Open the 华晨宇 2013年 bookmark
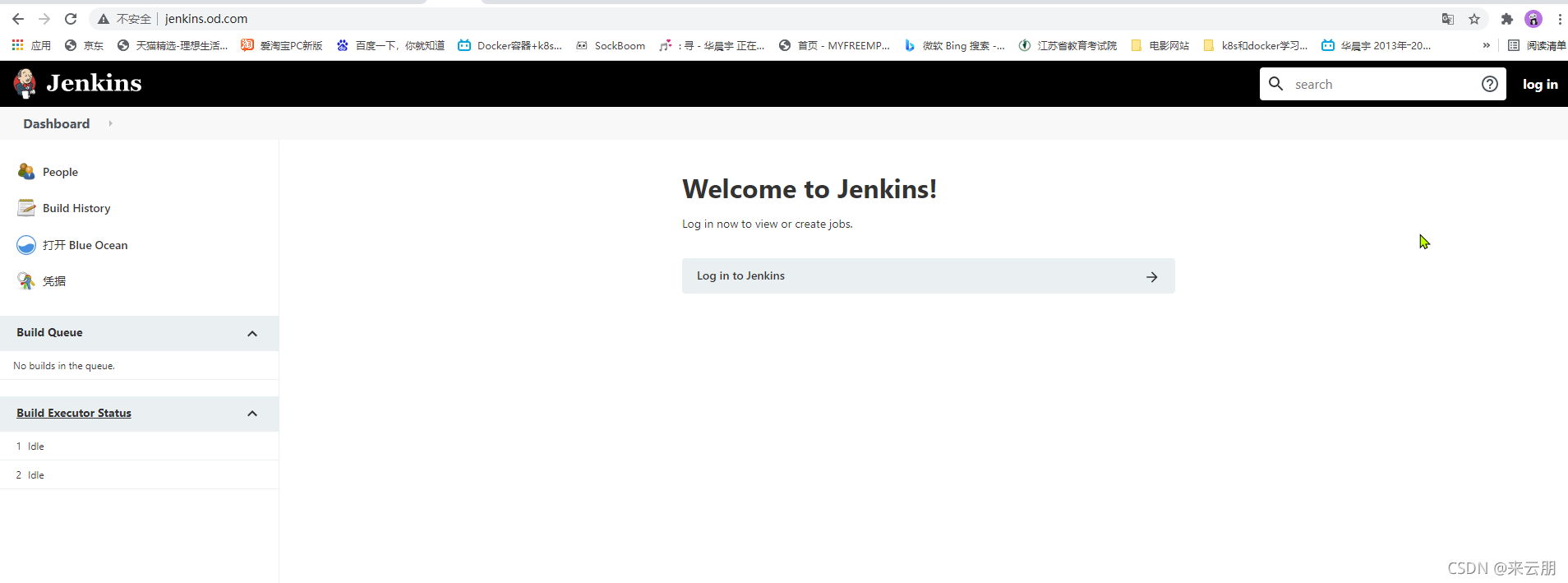 [x=1376, y=45]
